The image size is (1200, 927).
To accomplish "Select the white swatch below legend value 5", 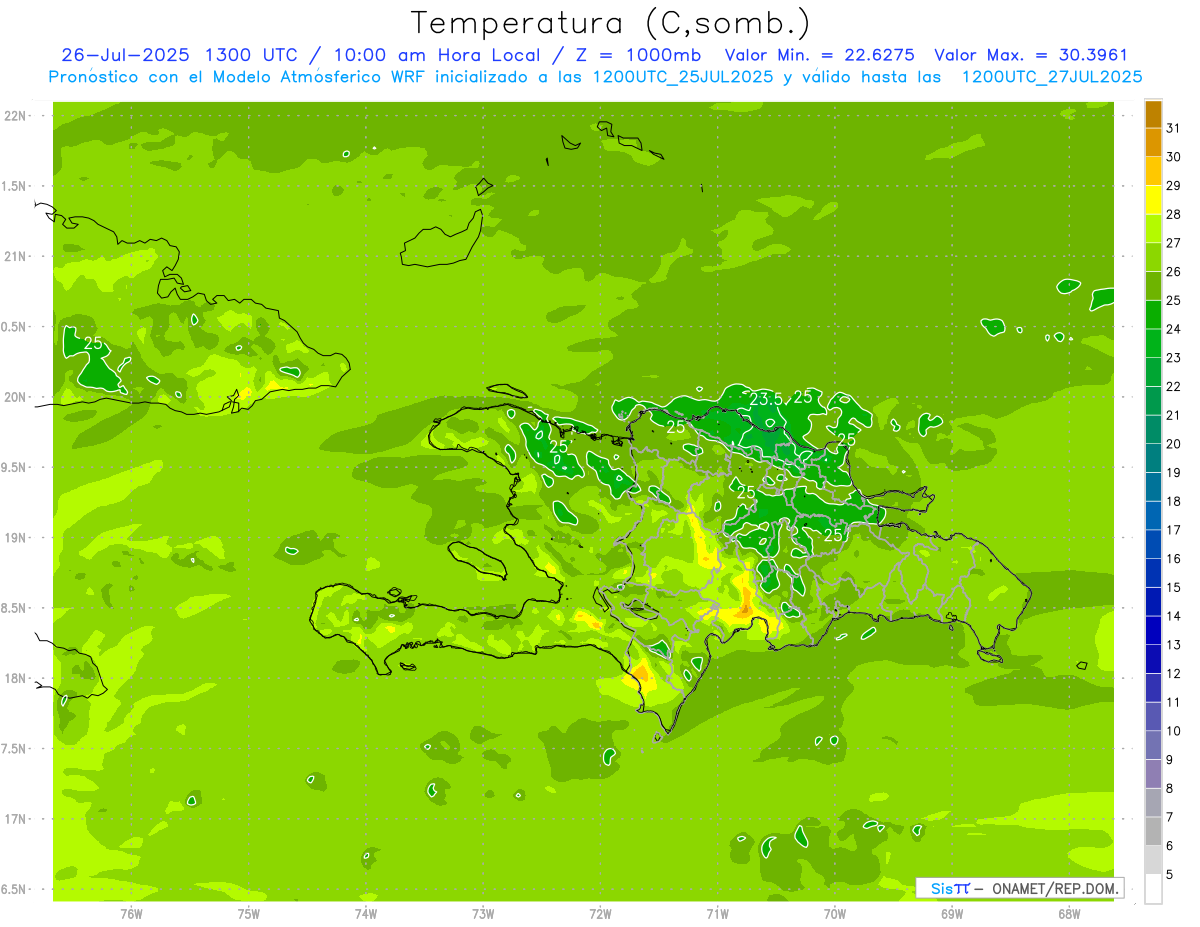I will pos(1153,889).
